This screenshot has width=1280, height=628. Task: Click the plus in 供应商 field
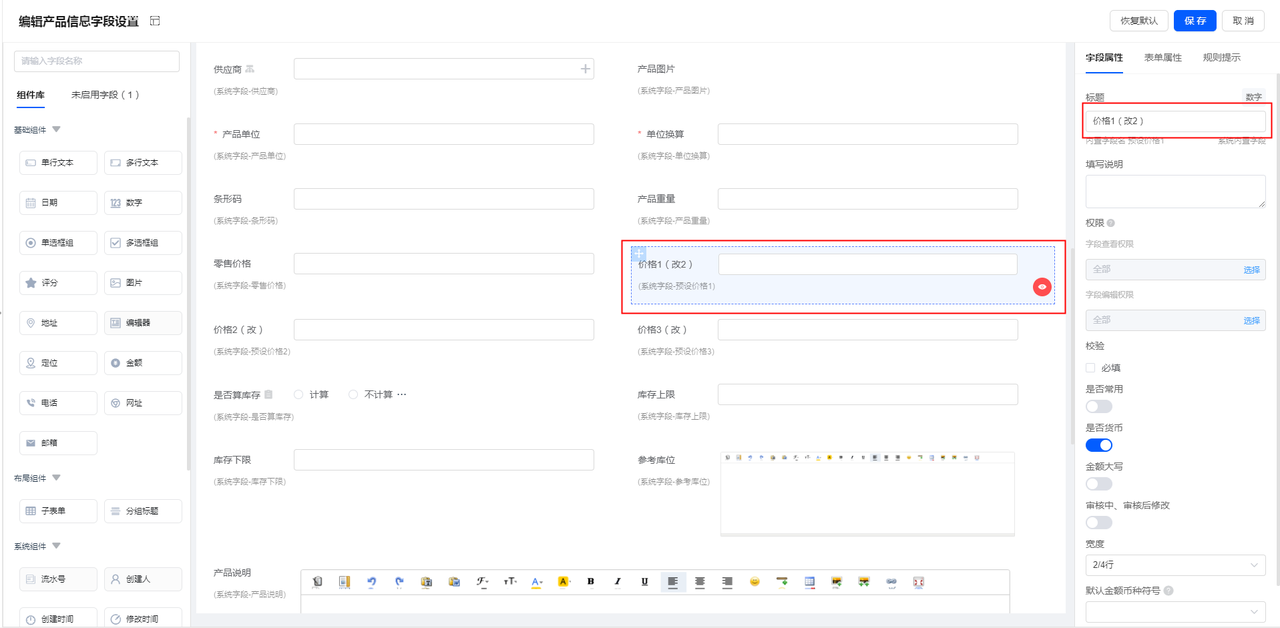(585, 69)
